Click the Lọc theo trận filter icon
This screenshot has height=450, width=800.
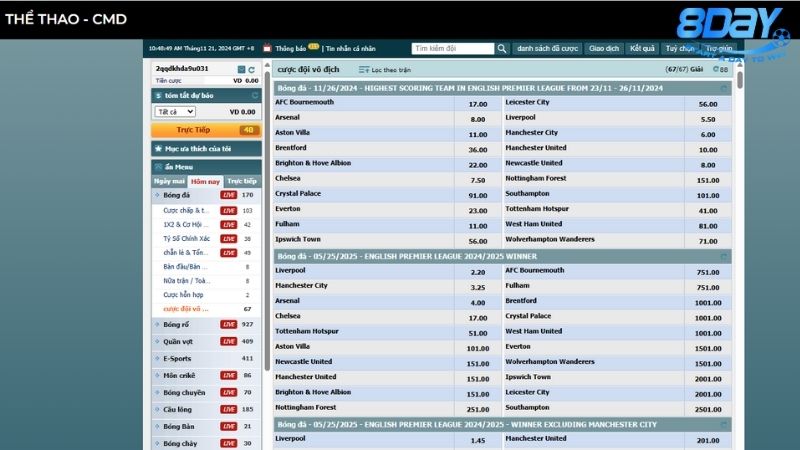(x=363, y=69)
